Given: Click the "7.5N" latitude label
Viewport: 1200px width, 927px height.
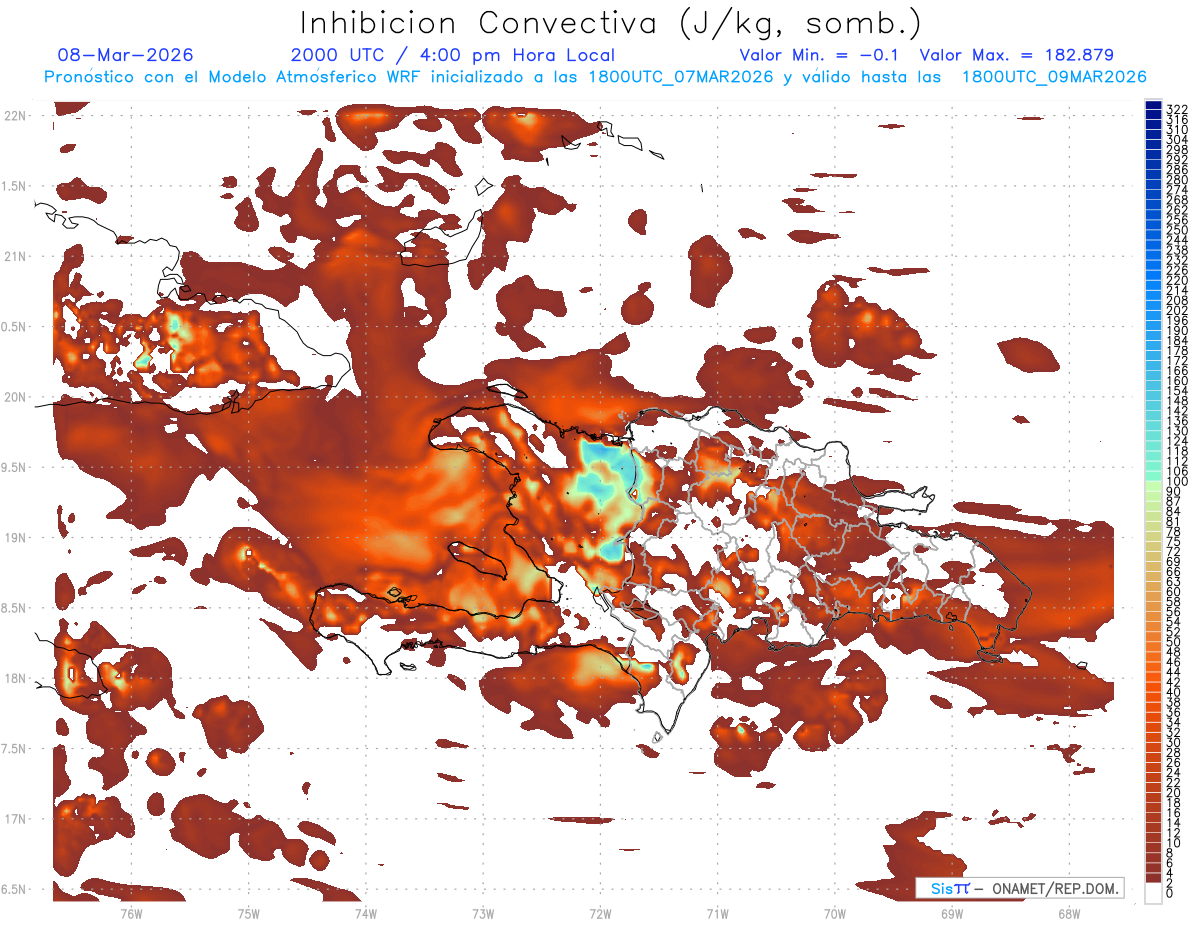Looking at the screenshot, I should 15,748.
